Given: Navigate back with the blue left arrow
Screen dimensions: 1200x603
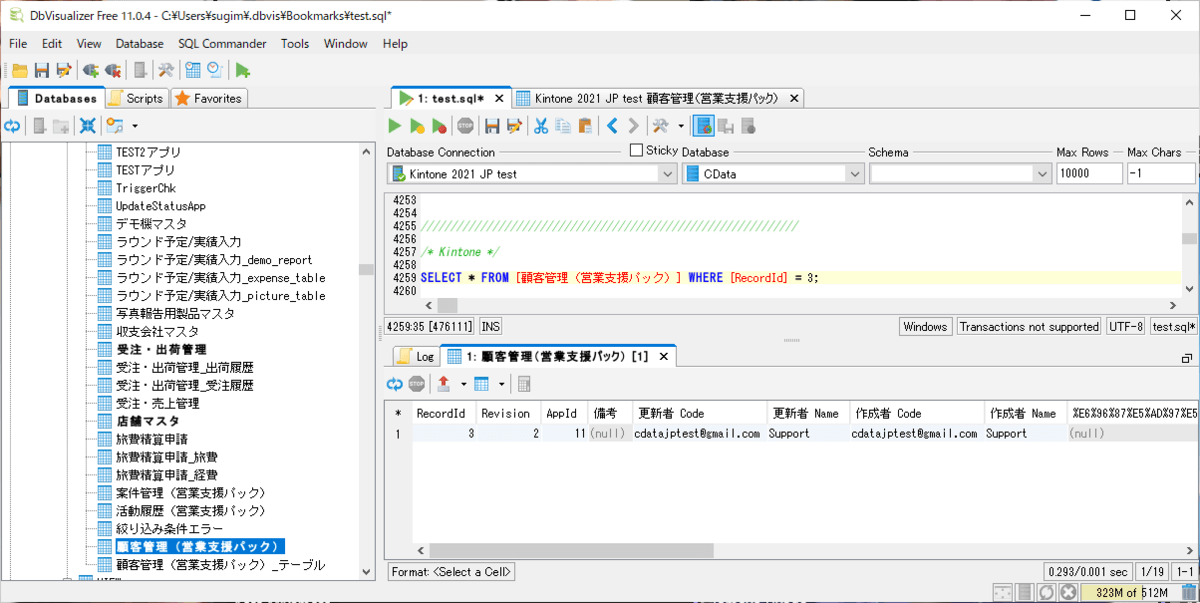Looking at the screenshot, I should pyautogui.click(x=613, y=126).
